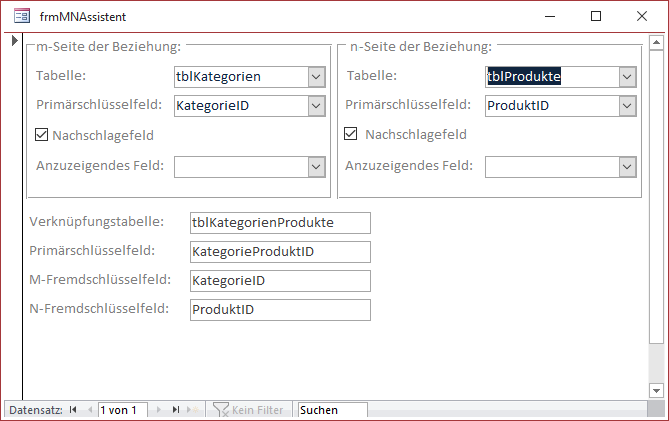Screen dimensions: 669x421
Task: Go to first record in navigation bar
Action: point(73,410)
